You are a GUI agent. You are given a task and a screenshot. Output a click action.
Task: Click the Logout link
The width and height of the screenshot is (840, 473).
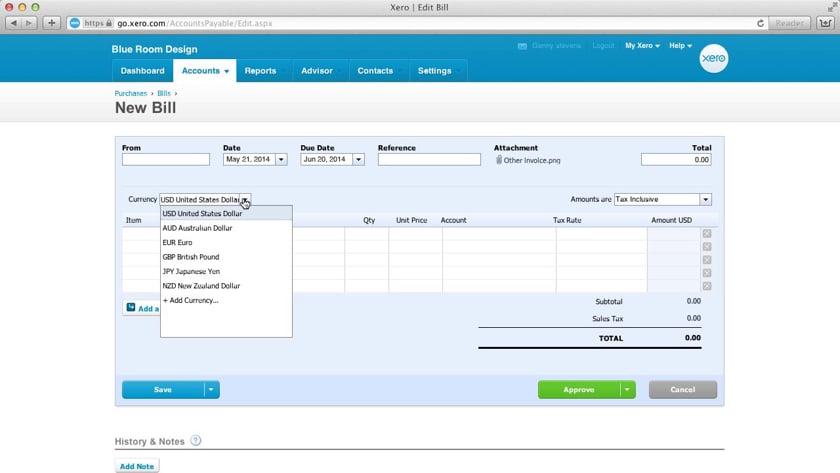pos(603,46)
